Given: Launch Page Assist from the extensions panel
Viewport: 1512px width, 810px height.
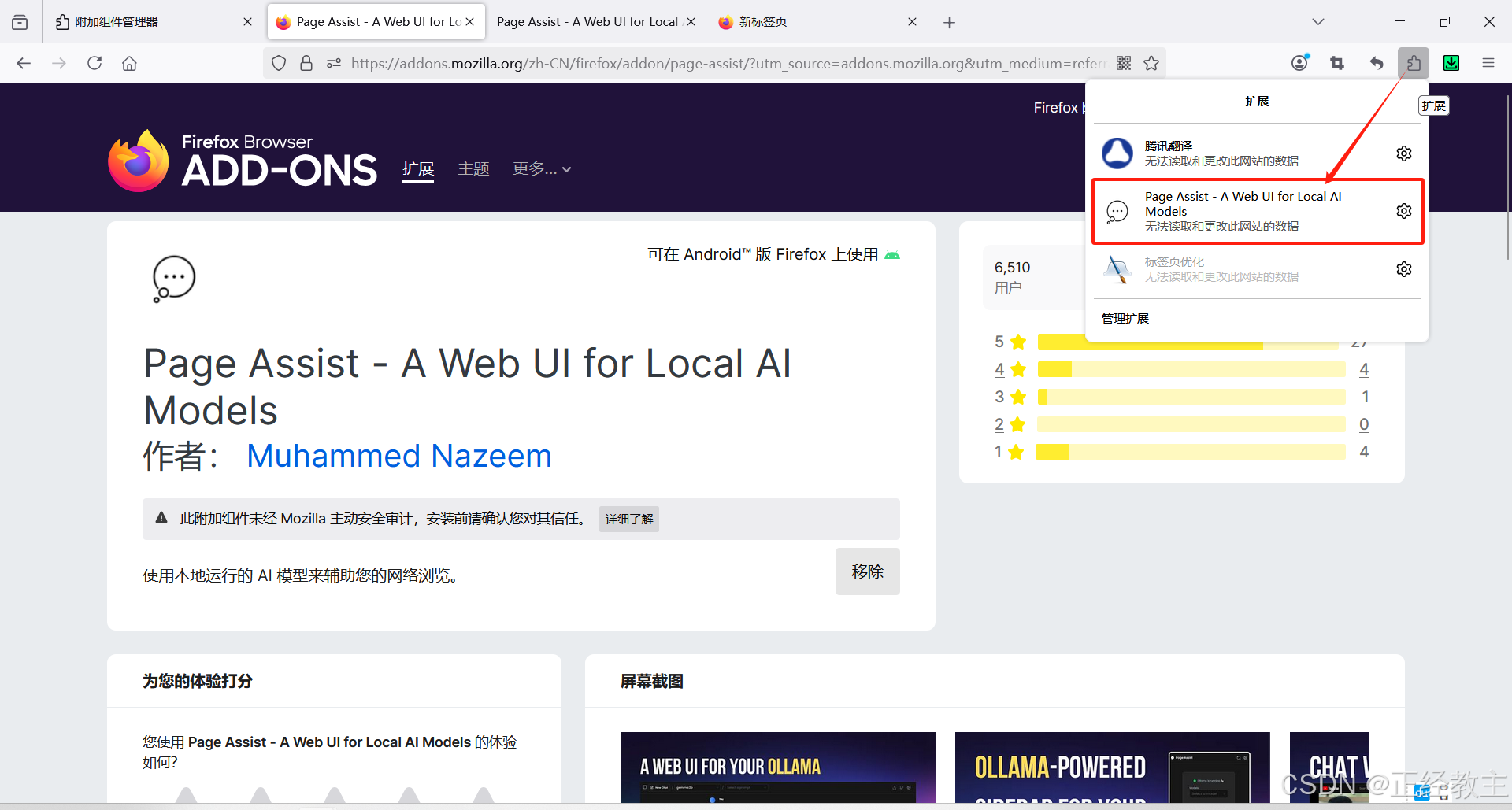Looking at the screenshot, I should point(1239,211).
